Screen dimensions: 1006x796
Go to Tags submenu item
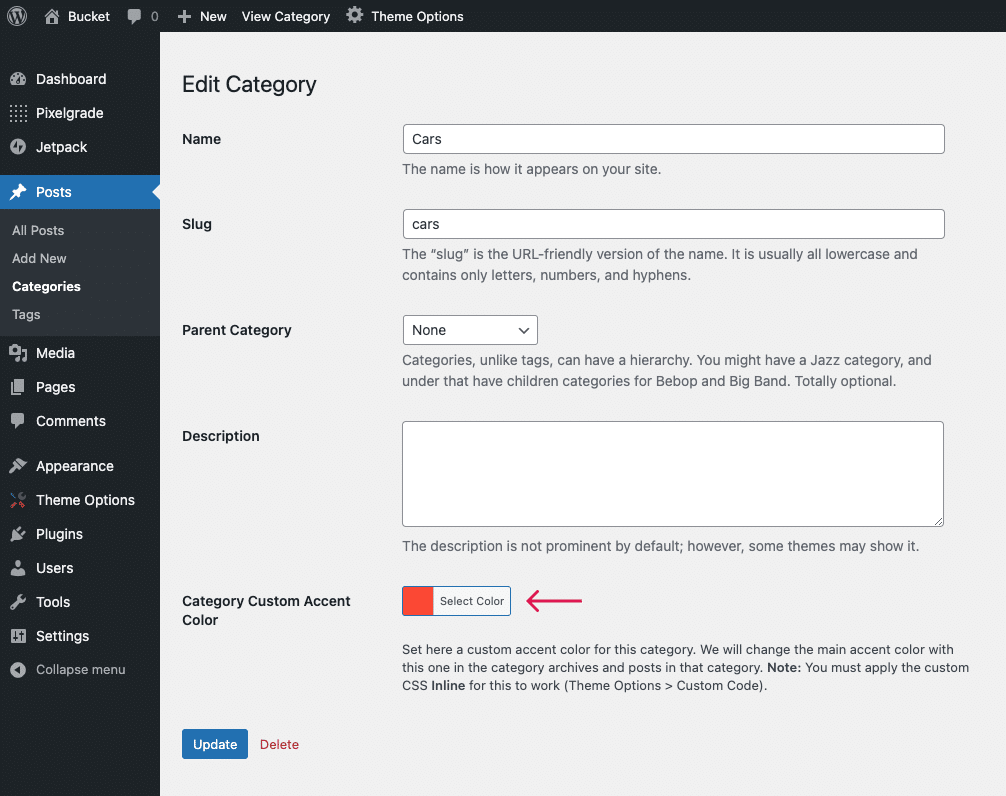pos(26,314)
